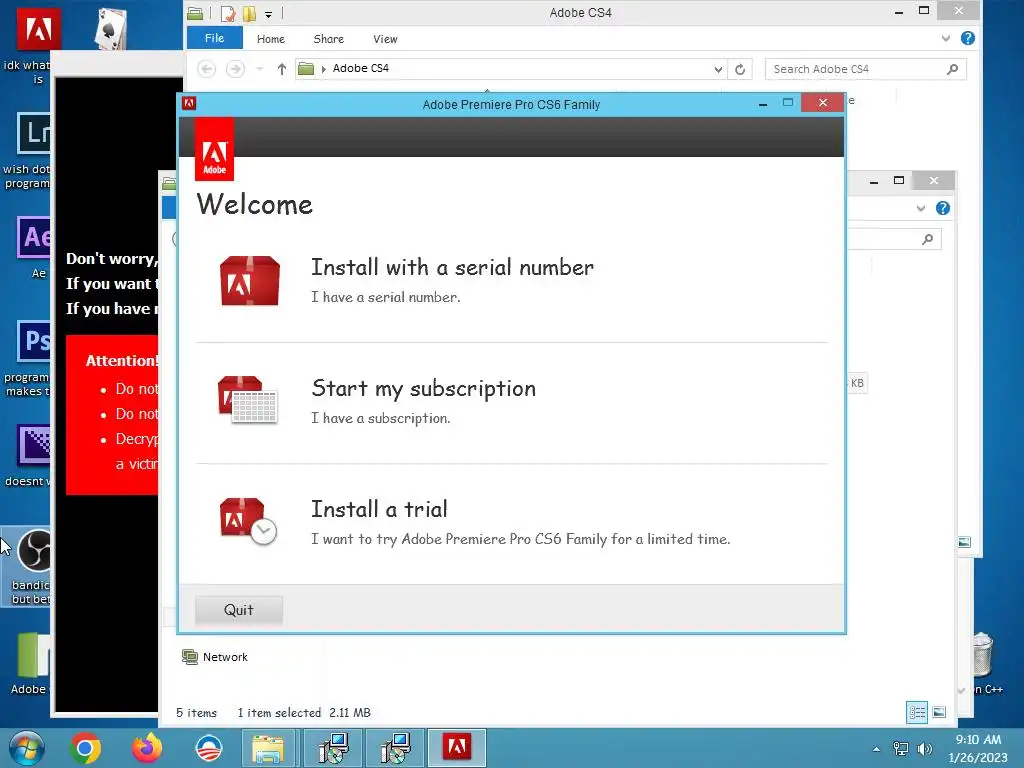
Task: Quit the Adobe installer
Action: click(x=238, y=610)
